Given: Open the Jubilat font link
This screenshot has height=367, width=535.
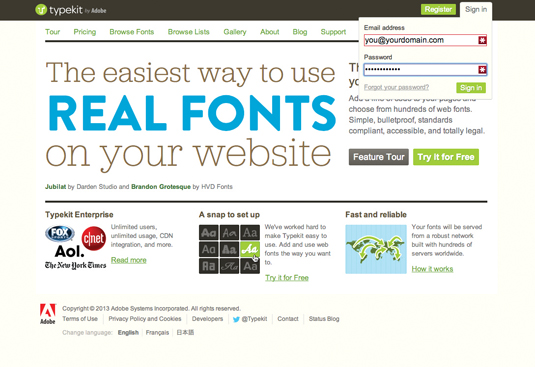Looking at the screenshot, I should [56, 187].
